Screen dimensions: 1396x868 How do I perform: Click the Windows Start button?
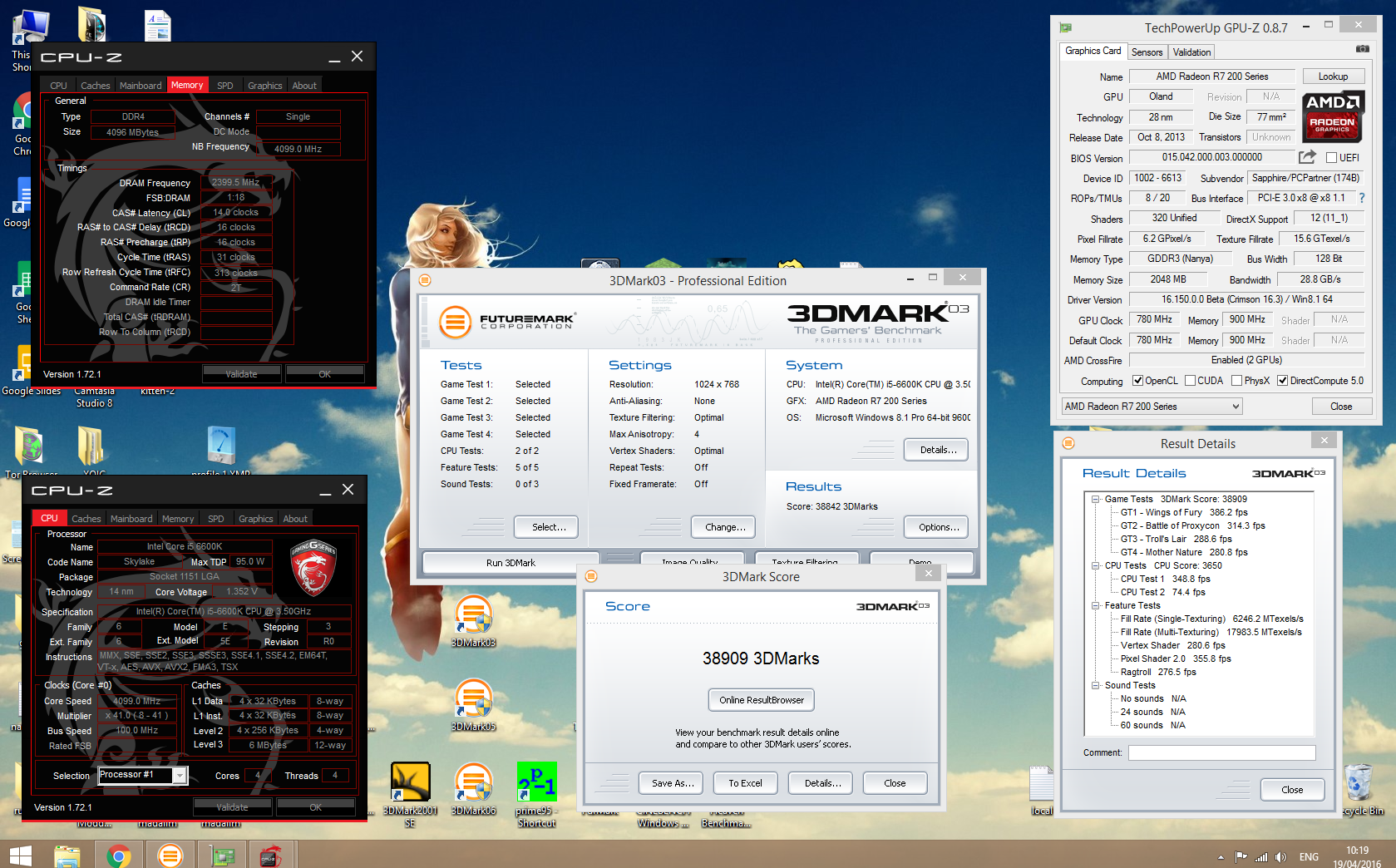coord(20,855)
